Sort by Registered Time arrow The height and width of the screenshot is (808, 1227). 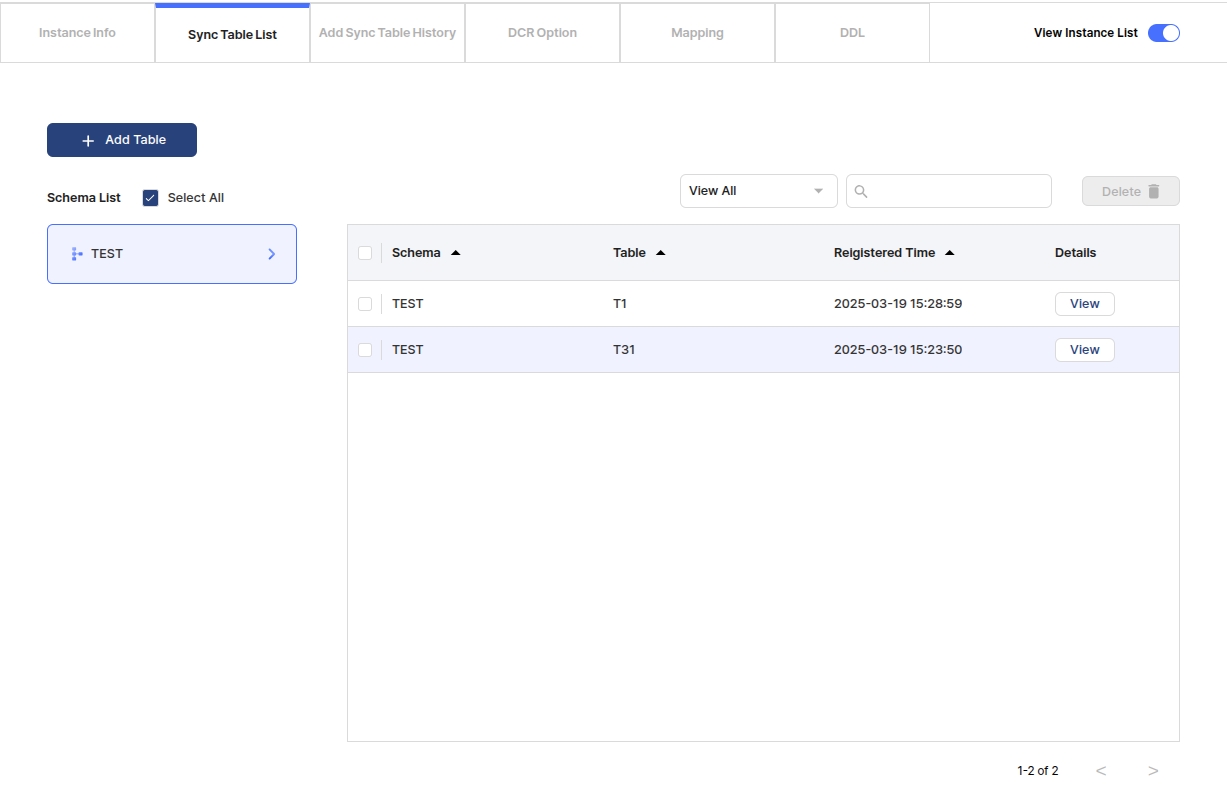(950, 253)
